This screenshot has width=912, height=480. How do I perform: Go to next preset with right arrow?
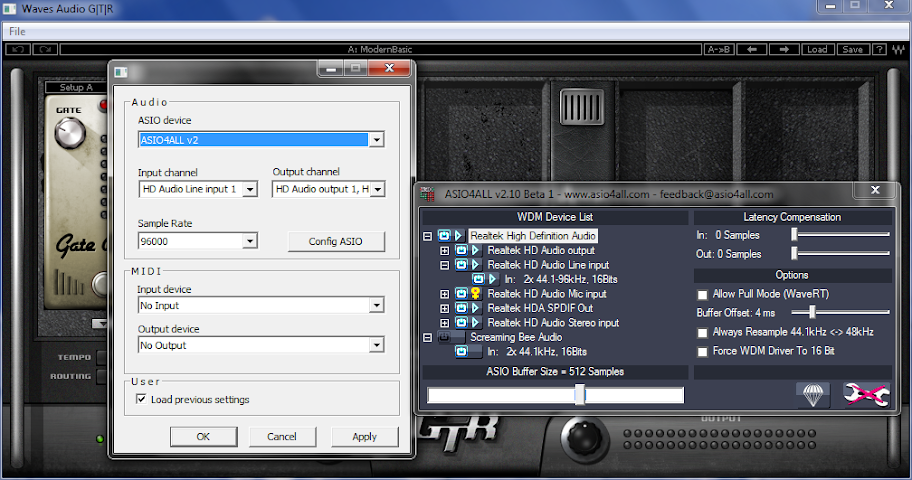click(x=783, y=49)
